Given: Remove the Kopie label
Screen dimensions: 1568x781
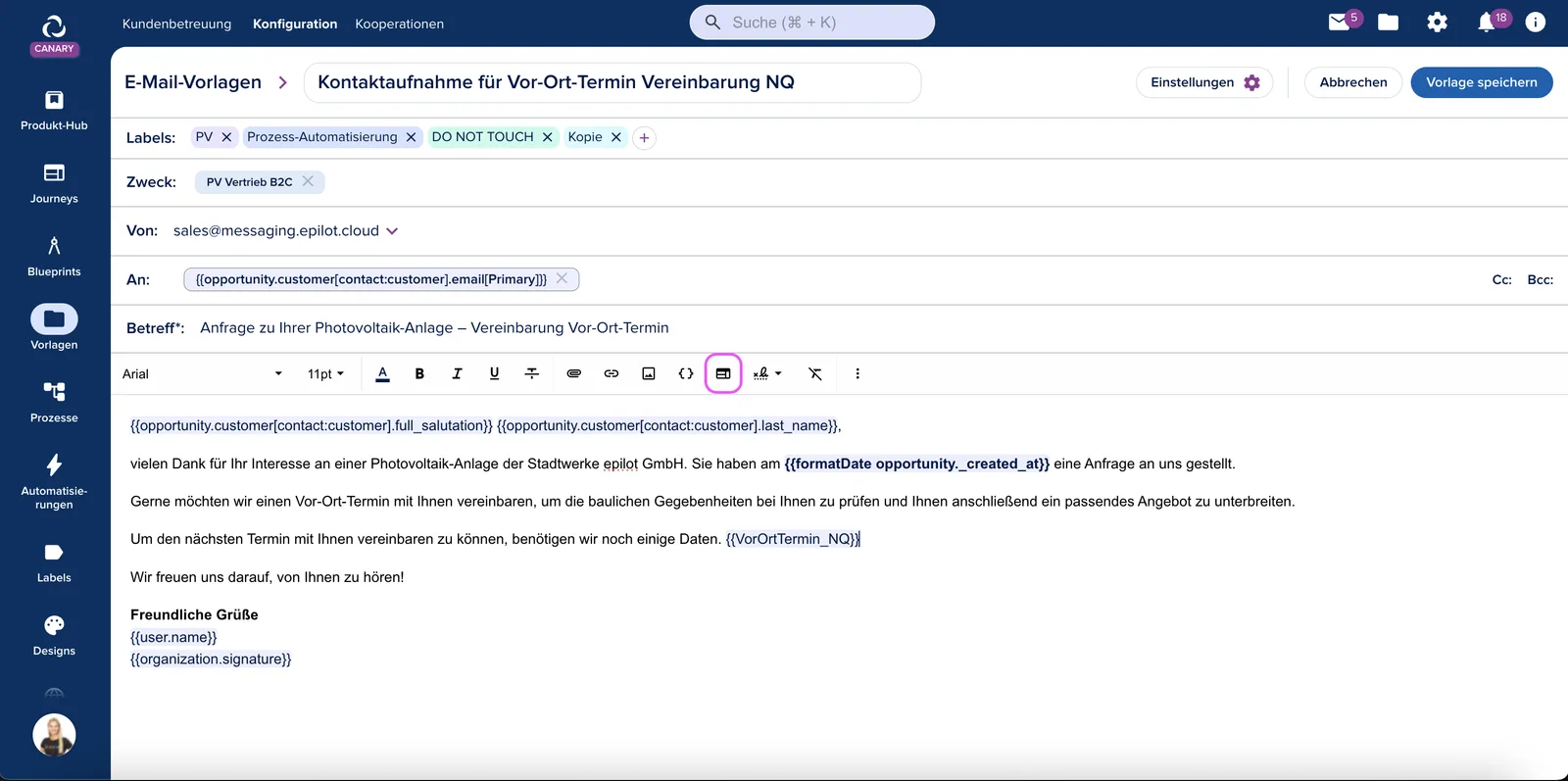Looking at the screenshot, I should point(616,137).
